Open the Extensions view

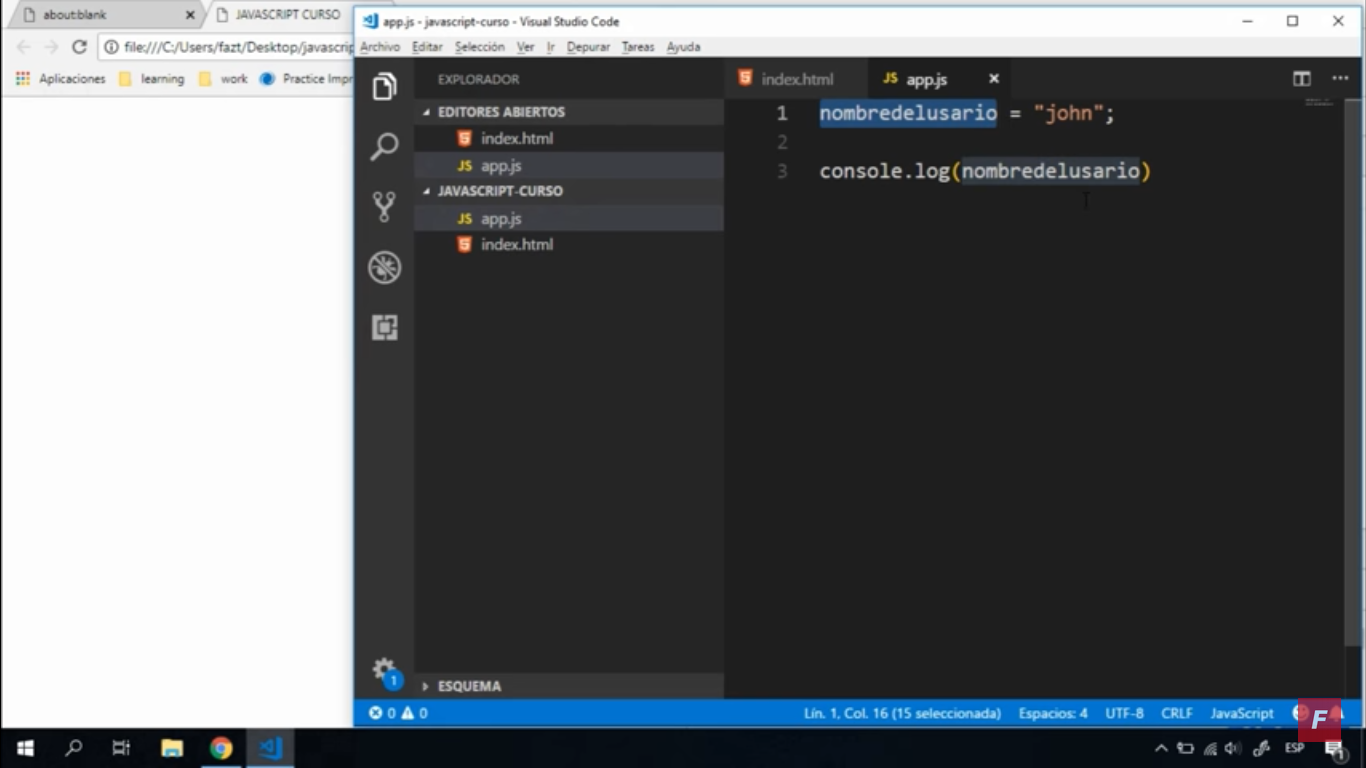(x=385, y=327)
